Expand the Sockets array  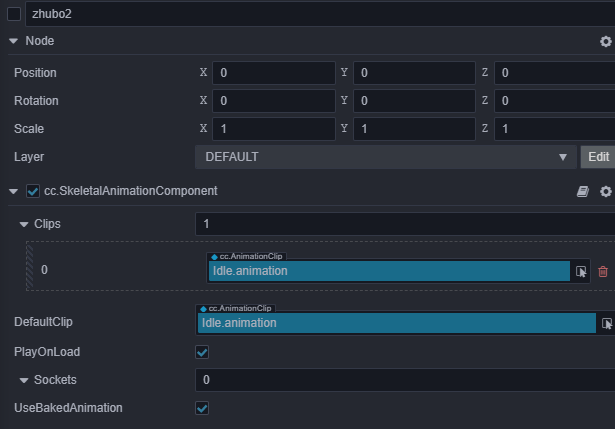click(24, 380)
